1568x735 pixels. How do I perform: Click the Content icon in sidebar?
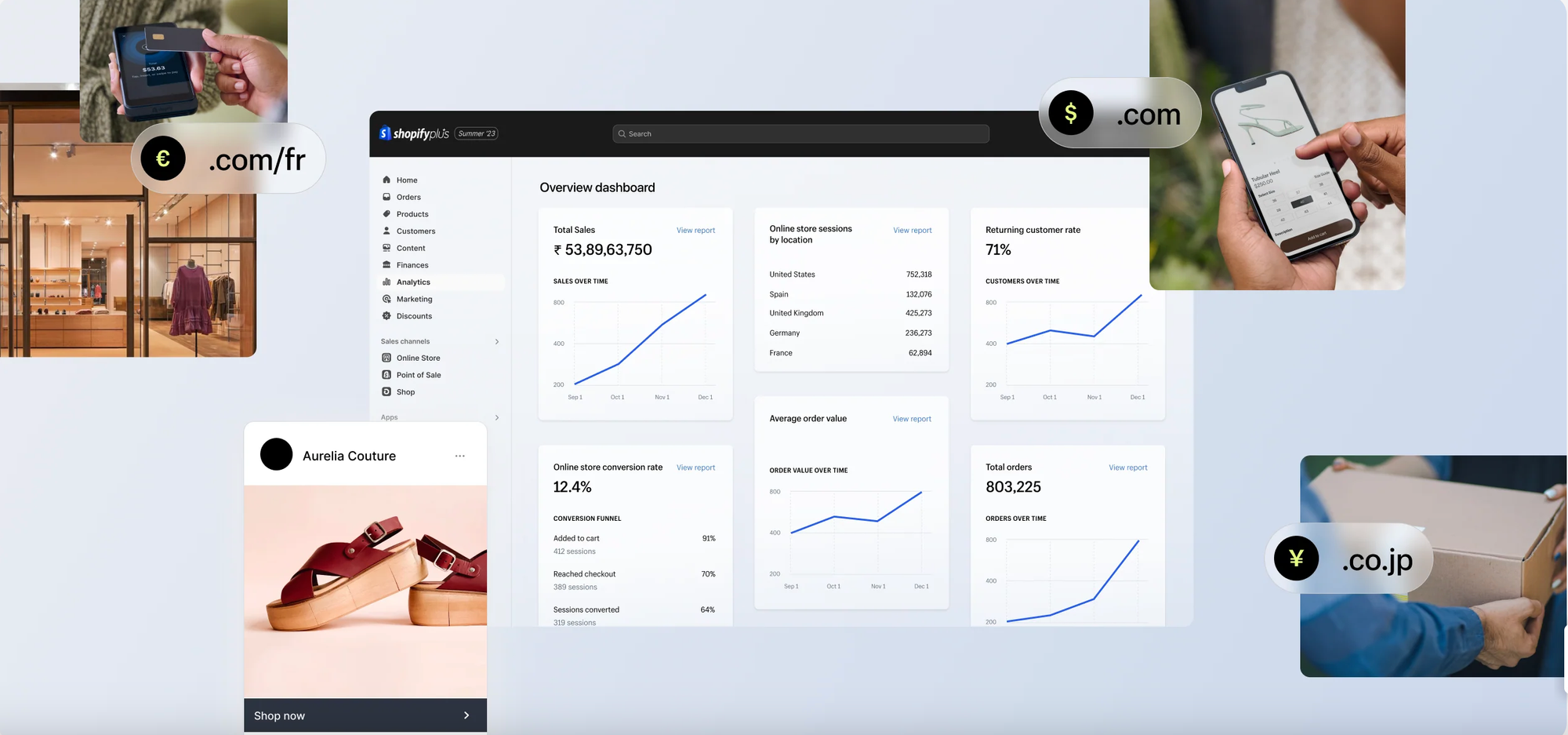[387, 248]
